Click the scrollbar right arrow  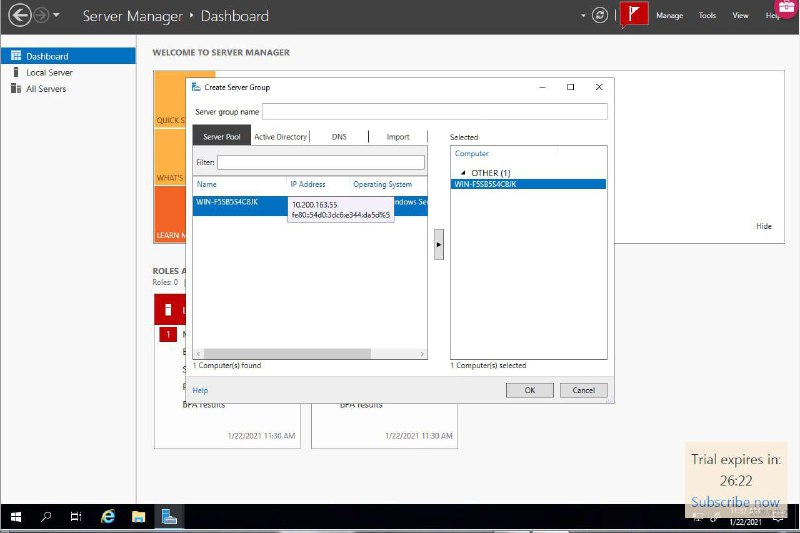pyautogui.click(x=422, y=353)
